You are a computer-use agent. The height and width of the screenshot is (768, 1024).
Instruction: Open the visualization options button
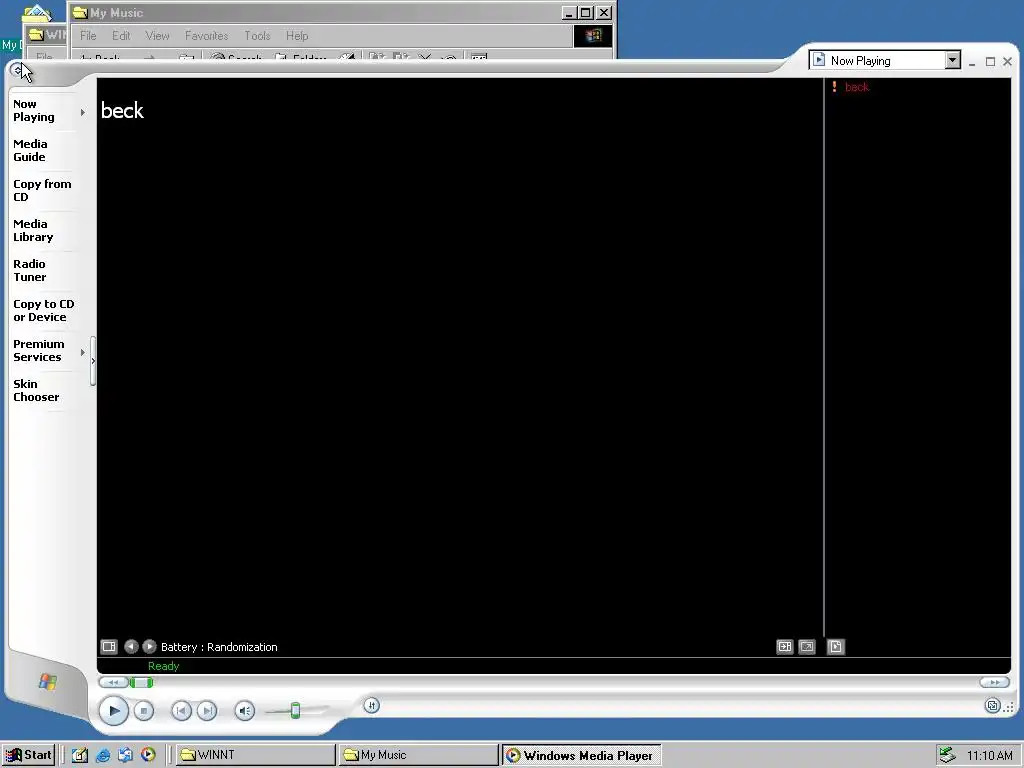[109, 647]
